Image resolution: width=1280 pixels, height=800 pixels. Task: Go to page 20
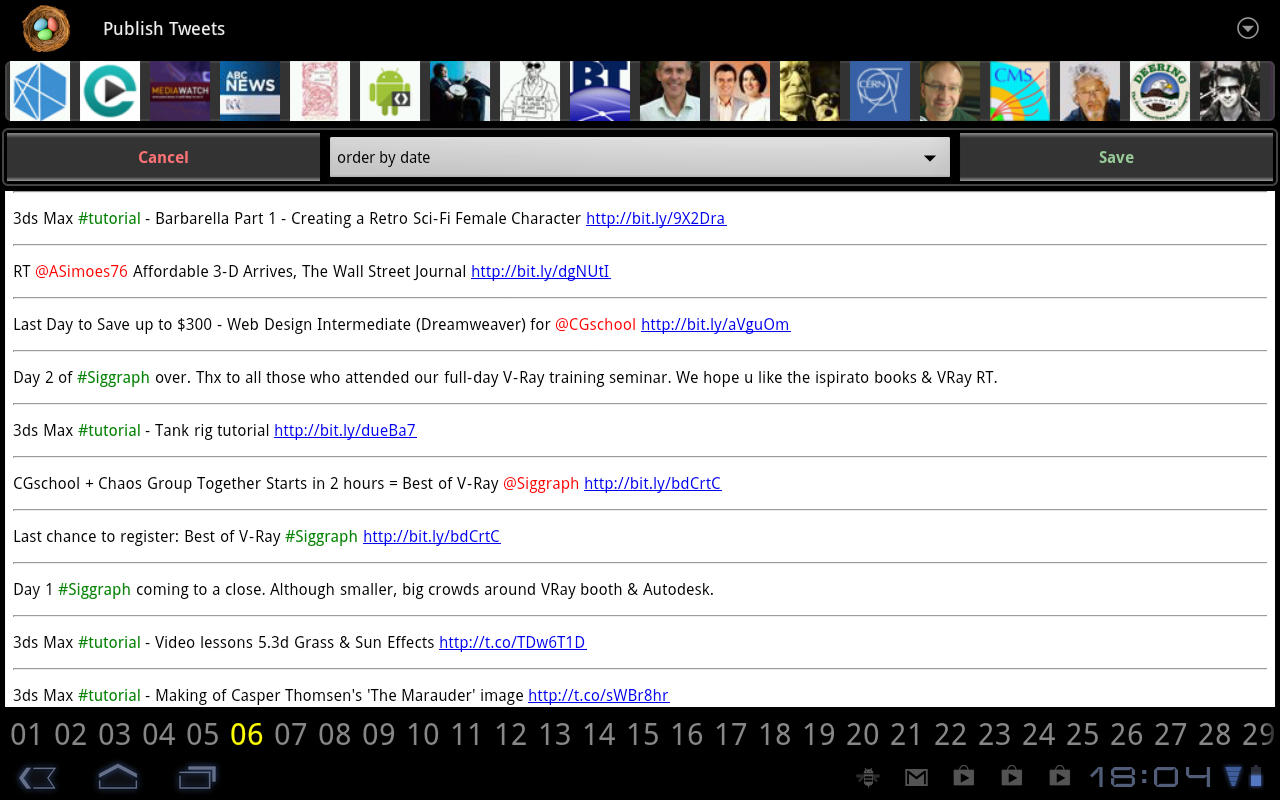pos(862,735)
